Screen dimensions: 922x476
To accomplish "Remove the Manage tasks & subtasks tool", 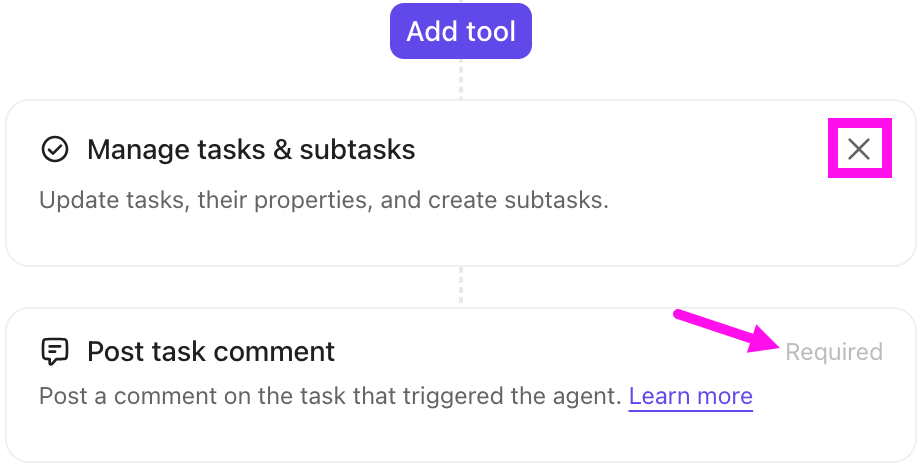I will (858, 150).
